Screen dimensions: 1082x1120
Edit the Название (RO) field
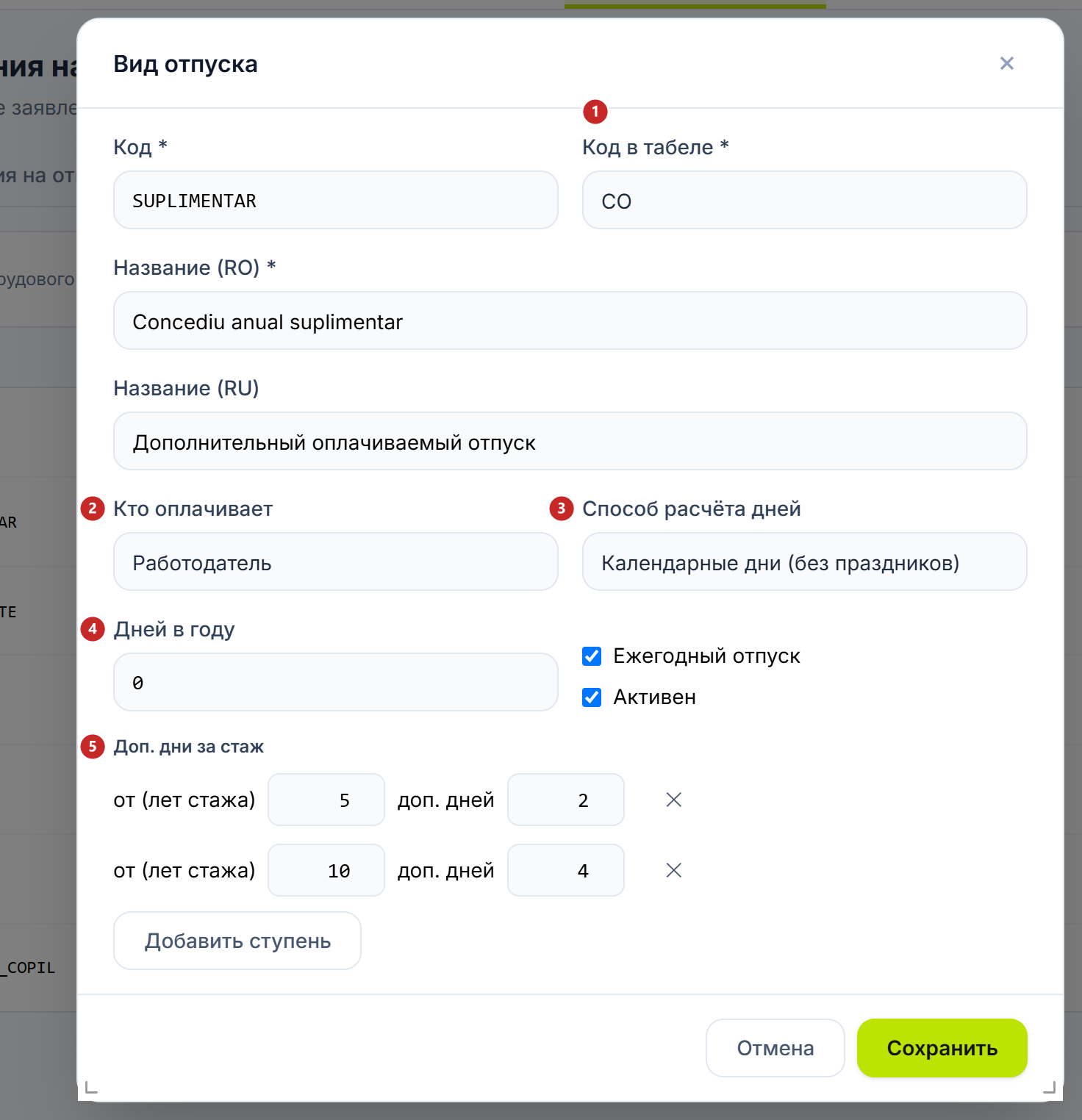point(570,320)
